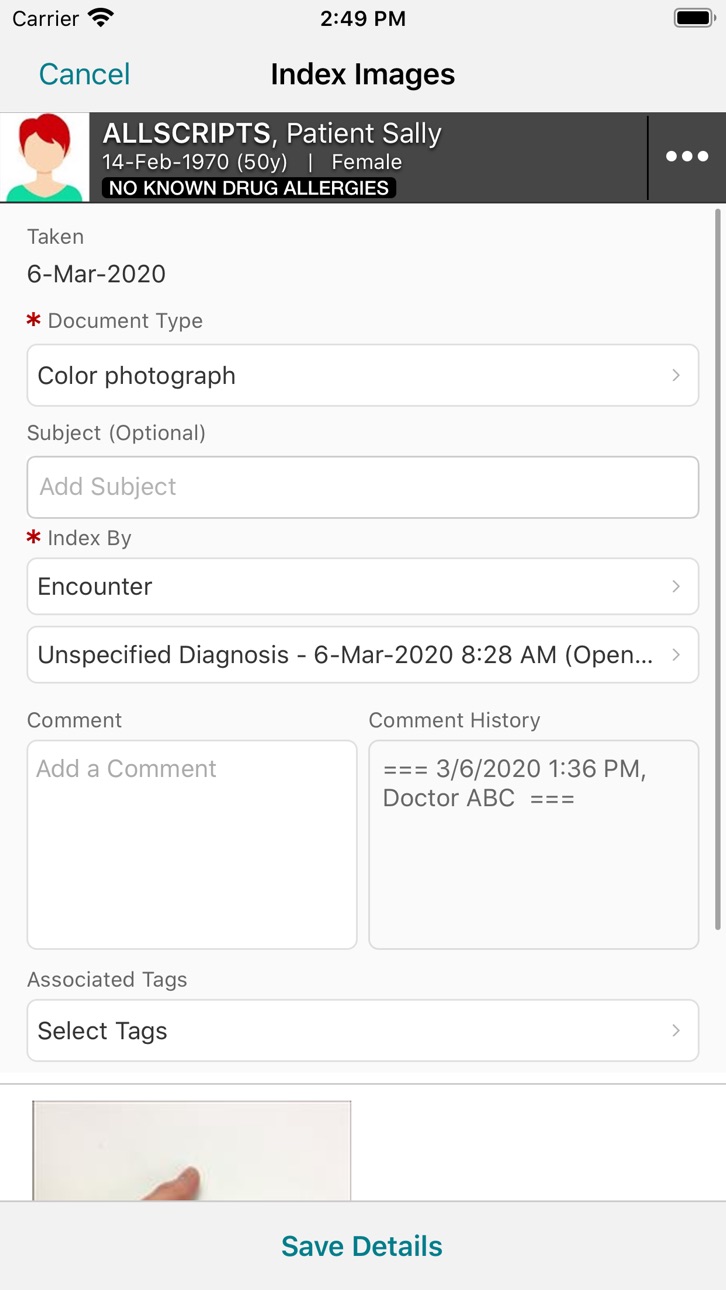Click the Document Type chevron arrow
This screenshot has height=1290, width=726.
[676, 375]
